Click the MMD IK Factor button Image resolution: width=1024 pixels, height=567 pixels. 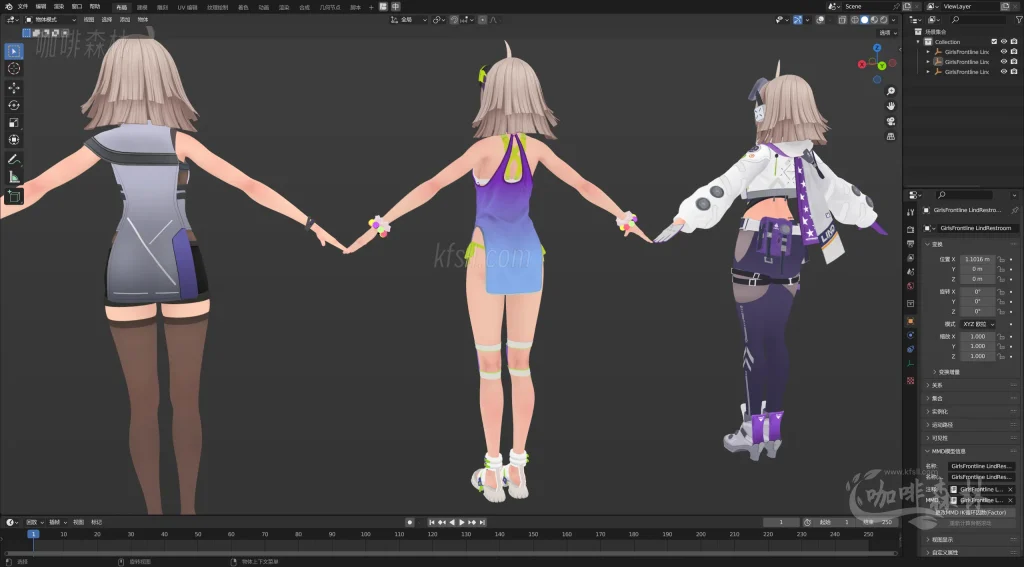point(970,513)
